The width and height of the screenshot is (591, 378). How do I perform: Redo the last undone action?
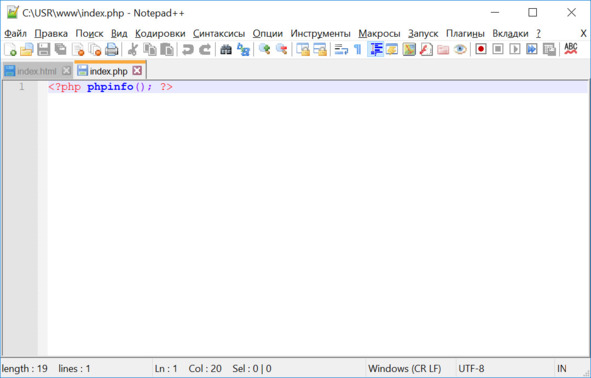click(x=205, y=49)
